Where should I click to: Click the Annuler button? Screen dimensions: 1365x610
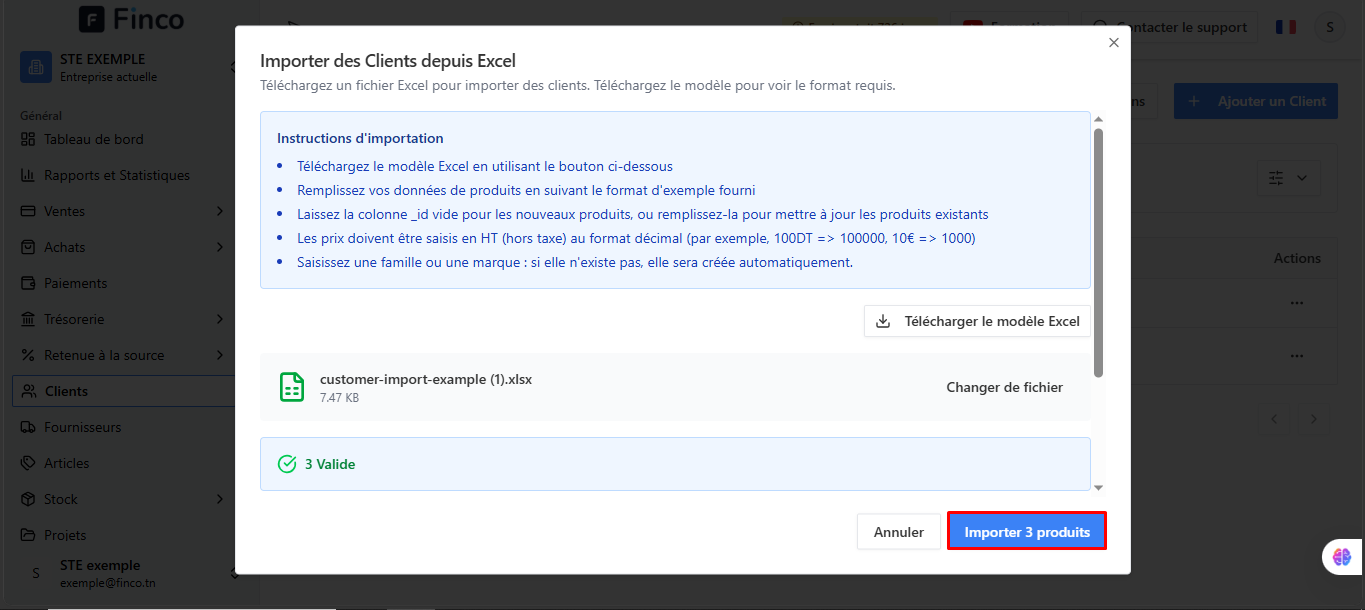pyautogui.click(x=899, y=532)
